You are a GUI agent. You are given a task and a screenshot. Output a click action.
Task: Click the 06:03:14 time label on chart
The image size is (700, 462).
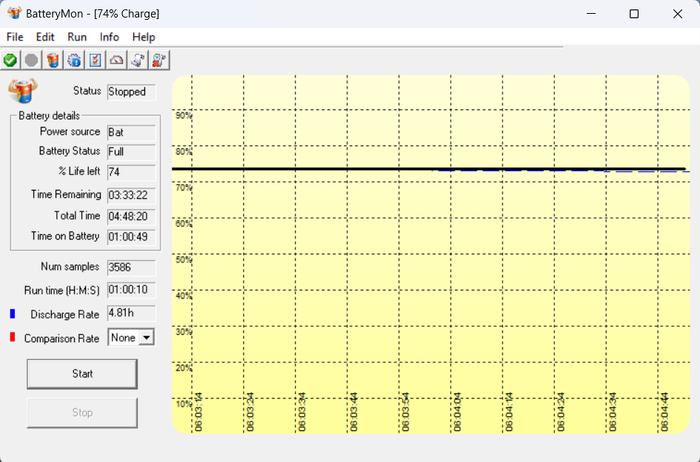pos(199,412)
